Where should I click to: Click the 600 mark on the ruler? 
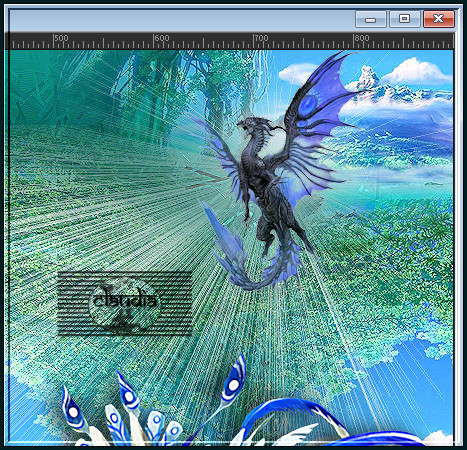pos(162,38)
